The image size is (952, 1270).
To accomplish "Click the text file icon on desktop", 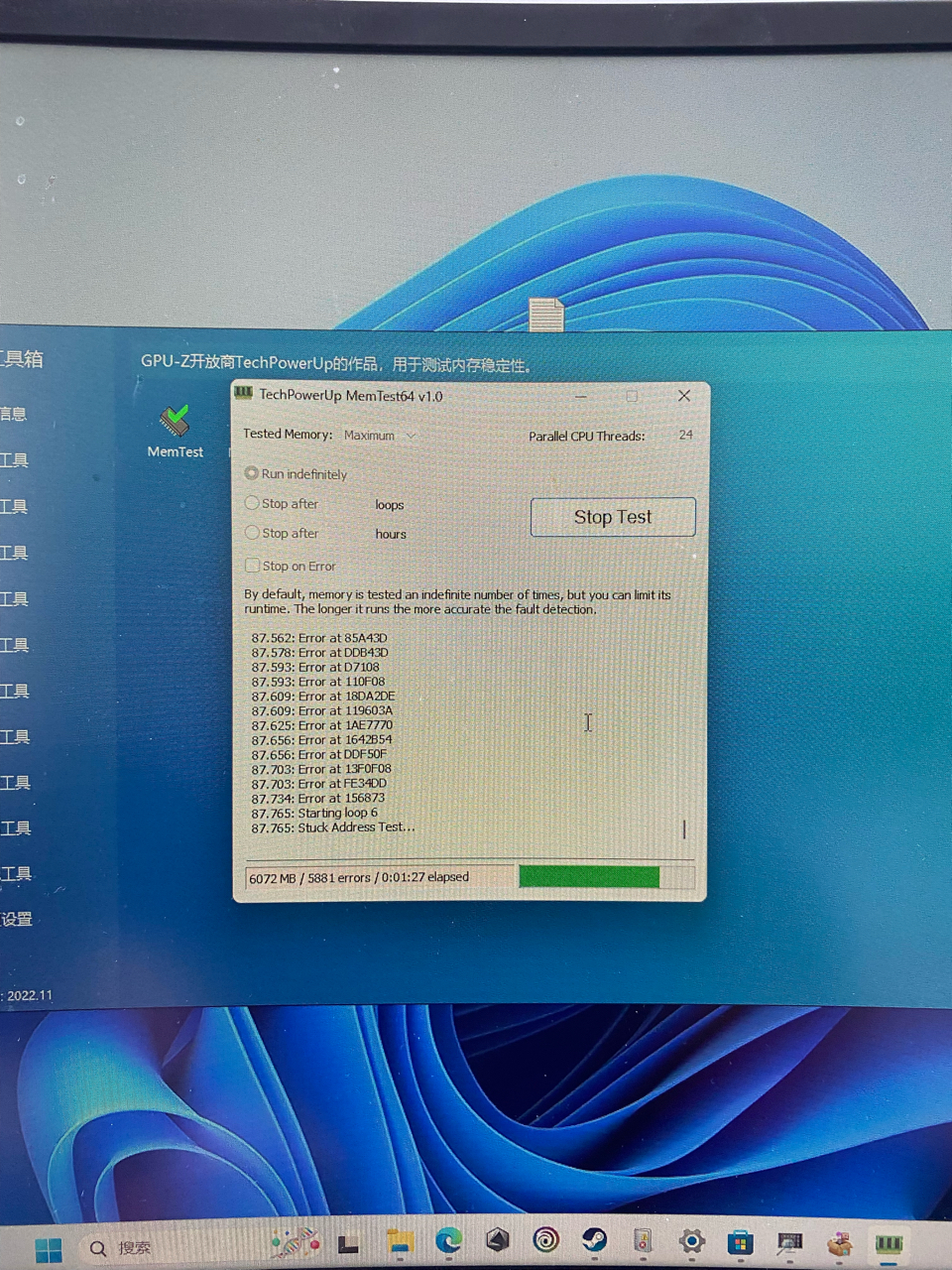I will [546, 314].
